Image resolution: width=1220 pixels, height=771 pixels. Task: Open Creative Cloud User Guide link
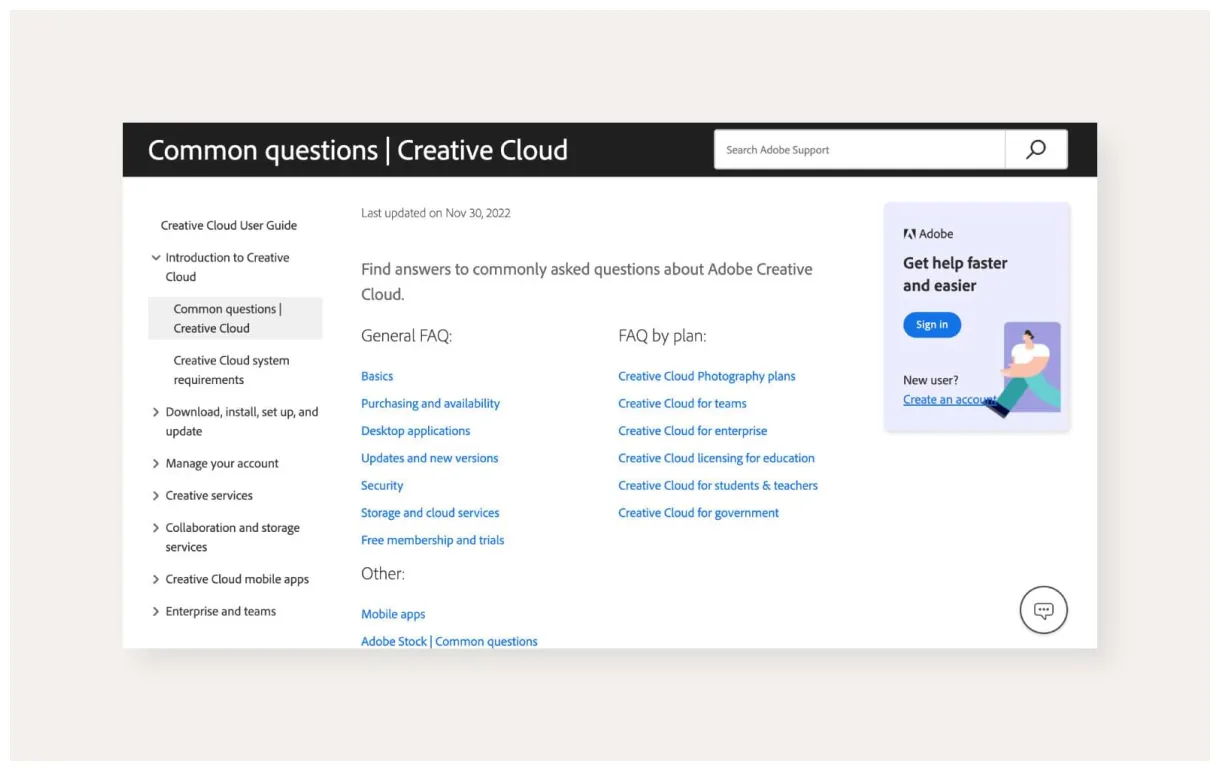228,226
